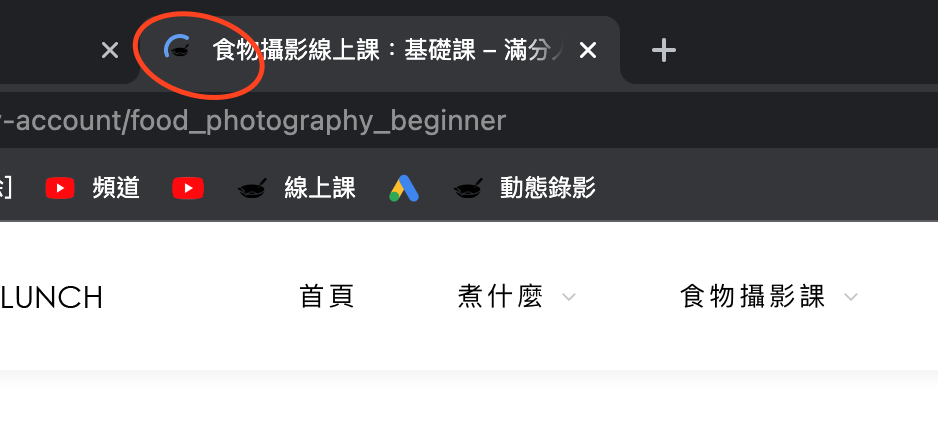Viewport: 938px width, 440px height.
Task: Click the loading favicon on the active tab
Action: point(178,48)
